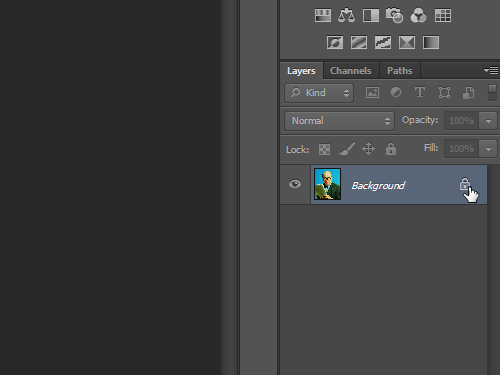Open the Layers panel flyout menu
The width and height of the screenshot is (500, 375).
pyautogui.click(x=491, y=70)
